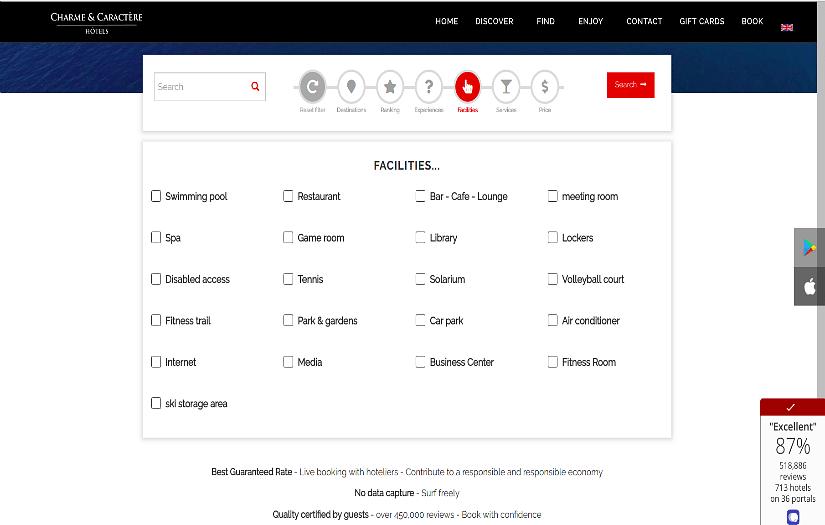Choose the Experiences question mark icon
The height and width of the screenshot is (525, 825).
429,87
